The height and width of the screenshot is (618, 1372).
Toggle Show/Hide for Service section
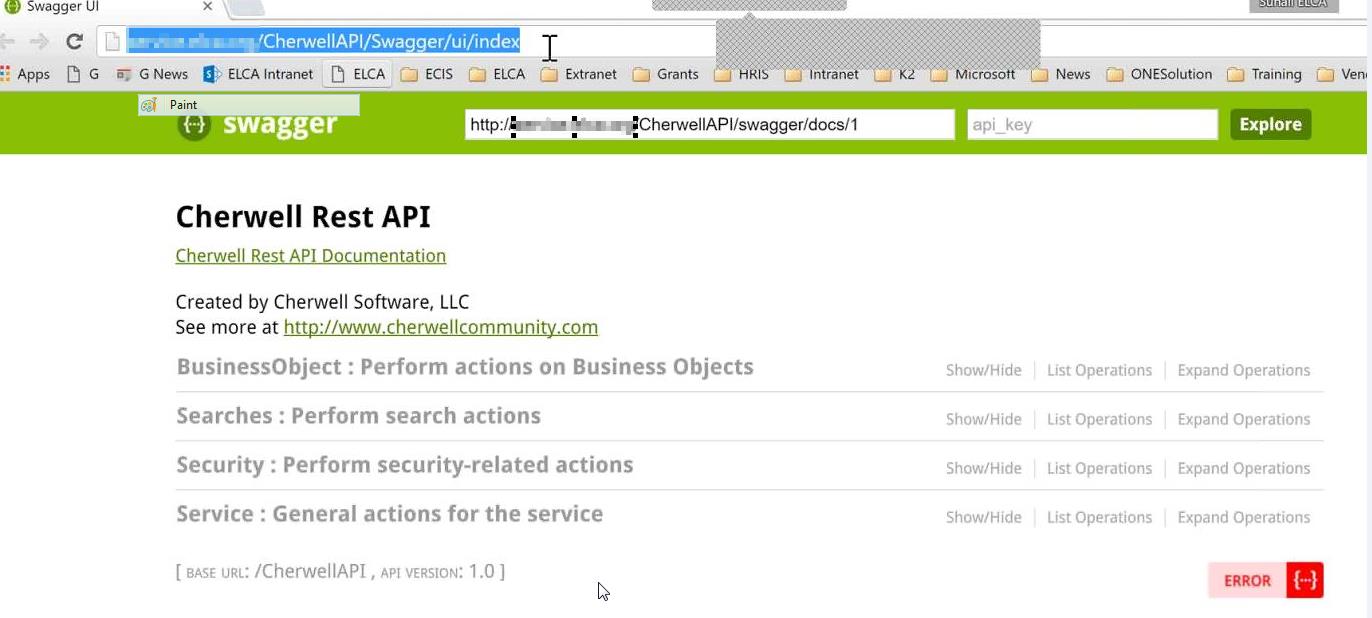[983, 517]
